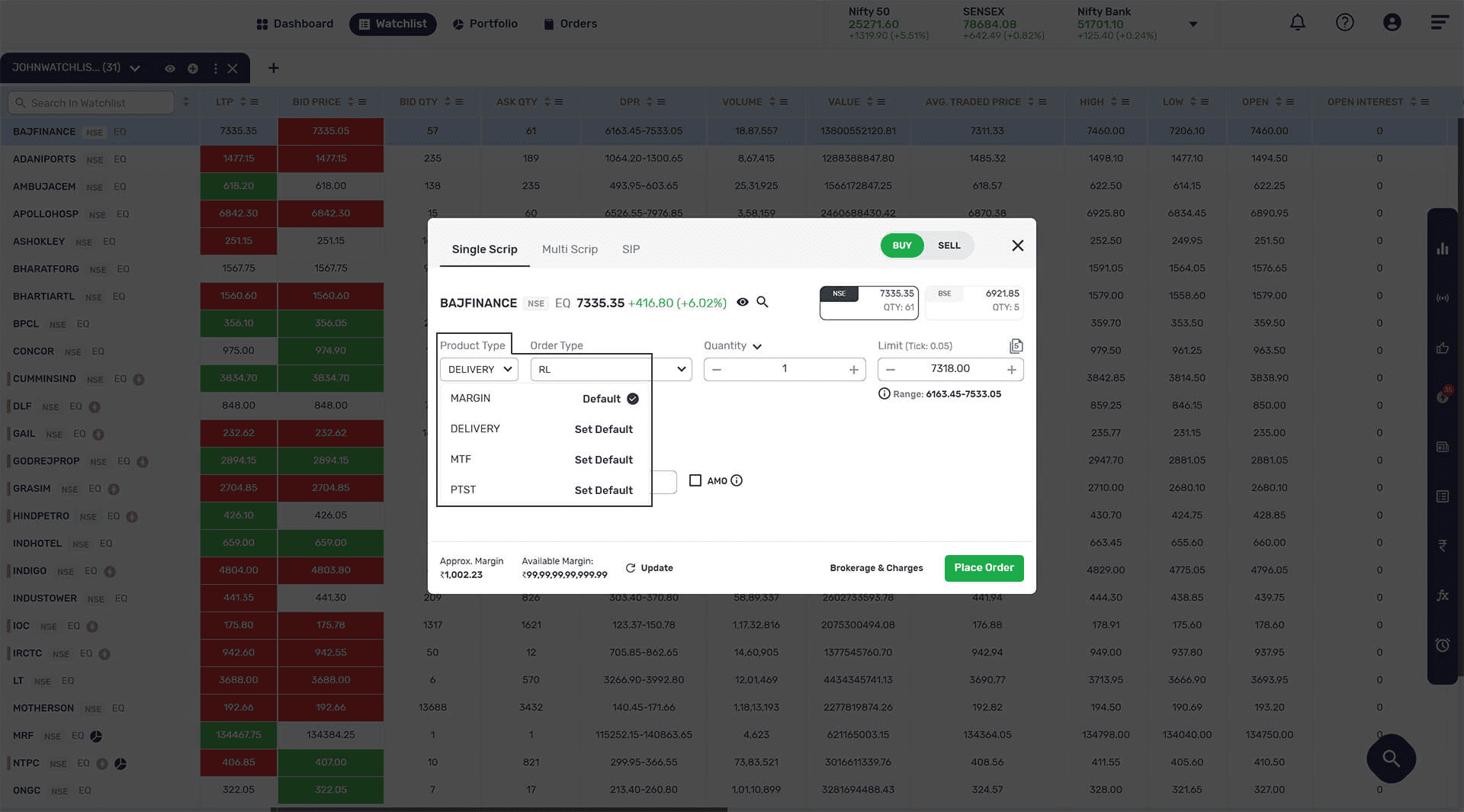Open the list icon in the right sidebar
The height and width of the screenshot is (812, 1464).
[1442, 496]
